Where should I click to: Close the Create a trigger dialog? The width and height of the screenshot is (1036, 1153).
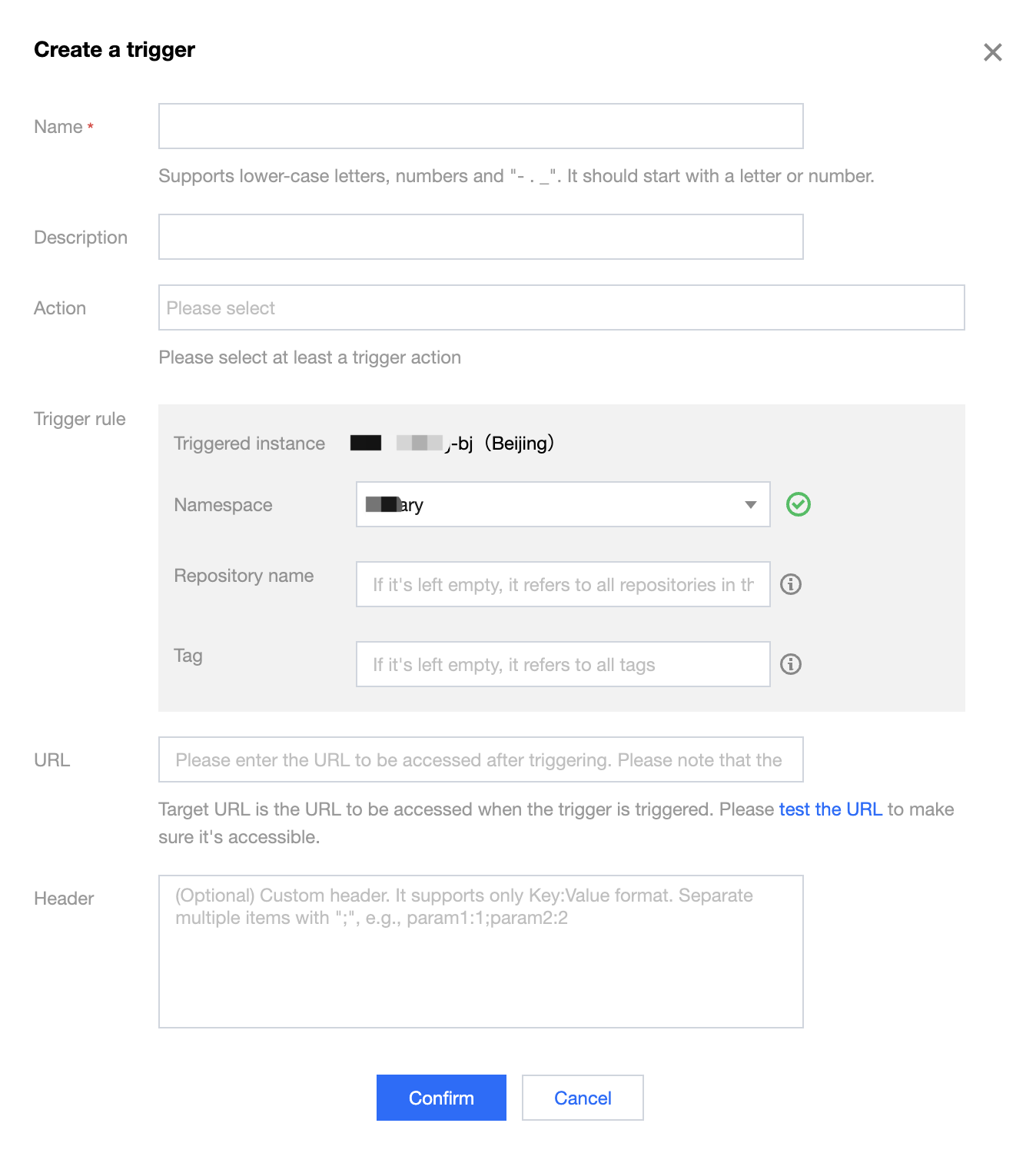[x=992, y=52]
